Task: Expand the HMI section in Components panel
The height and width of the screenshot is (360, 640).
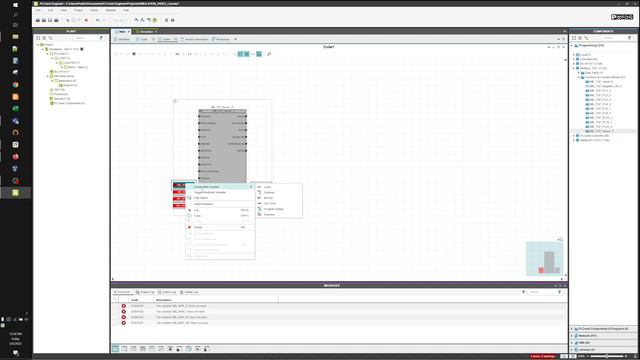Action: 571,342
